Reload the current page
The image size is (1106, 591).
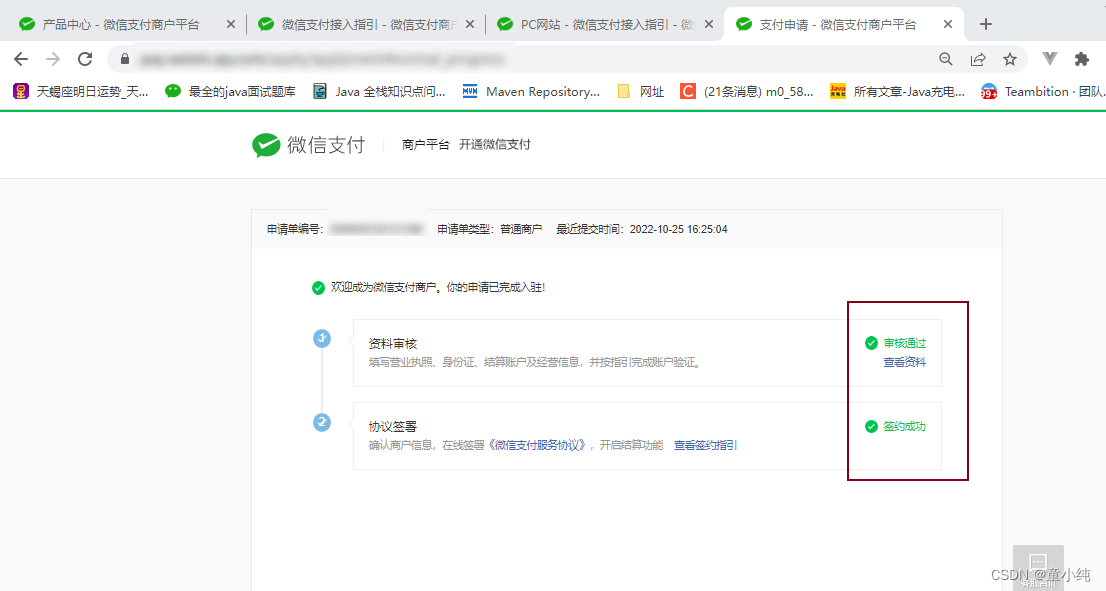(85, 59)
